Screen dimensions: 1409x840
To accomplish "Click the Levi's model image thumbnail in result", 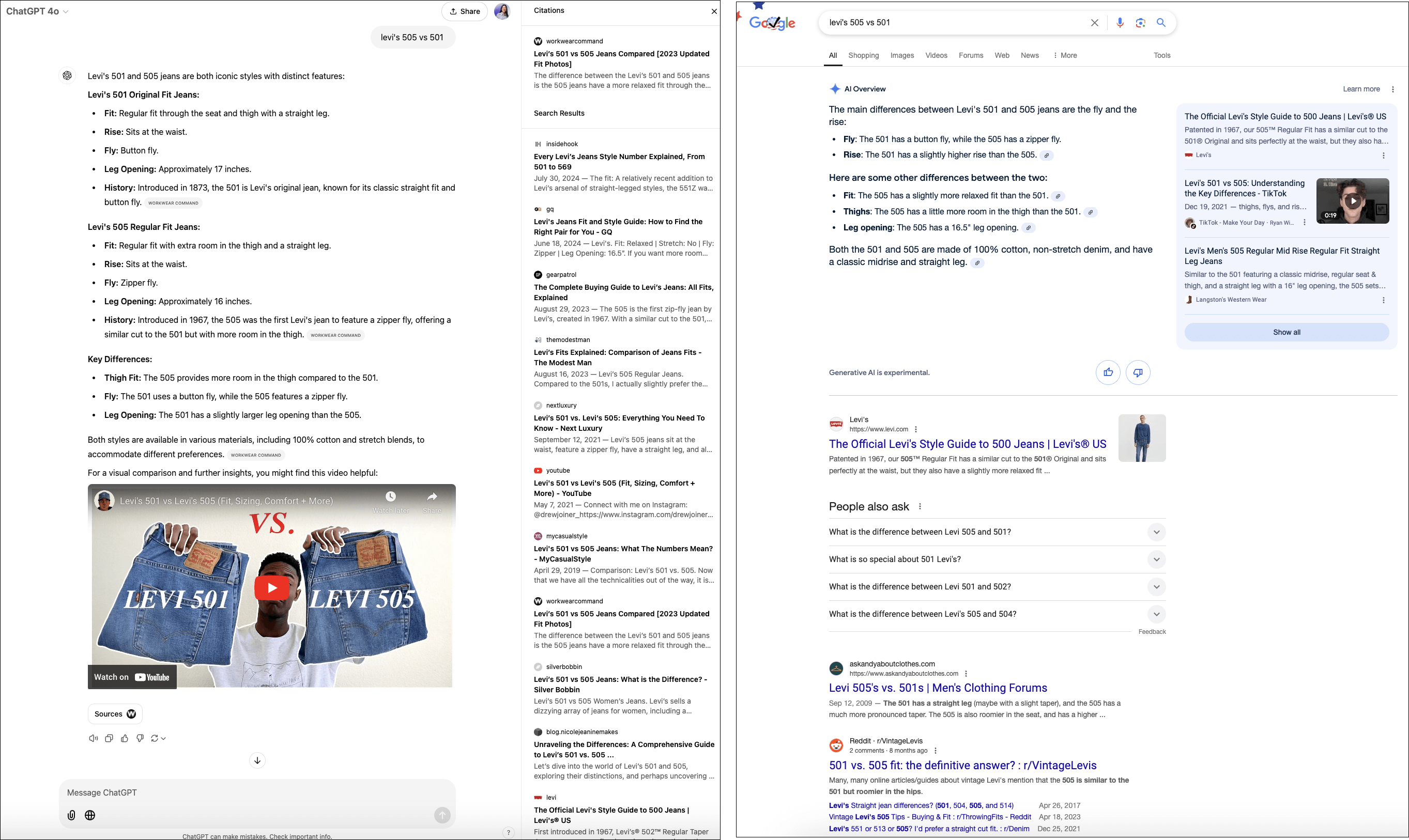I will [1142, 438].
